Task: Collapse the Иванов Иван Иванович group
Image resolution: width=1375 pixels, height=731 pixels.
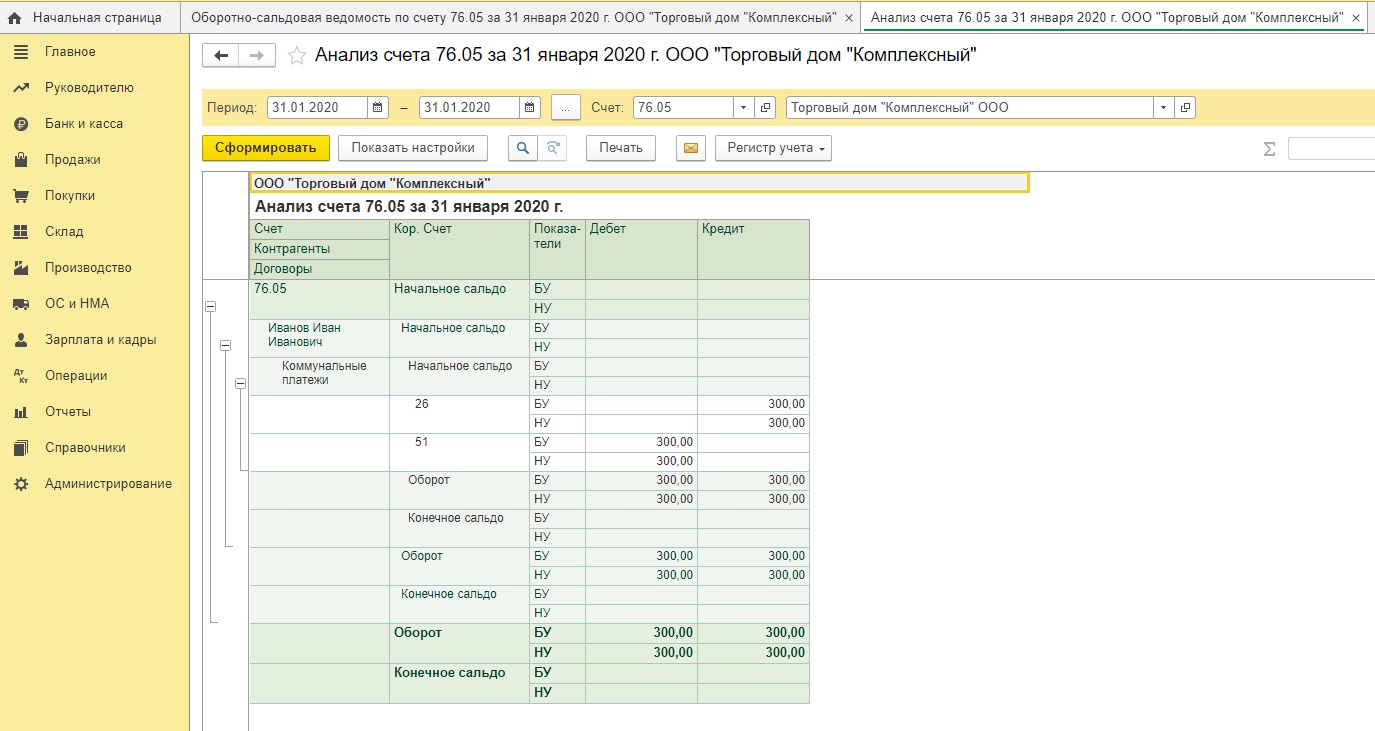Action: pyautogui.click(x=225, y=345)
